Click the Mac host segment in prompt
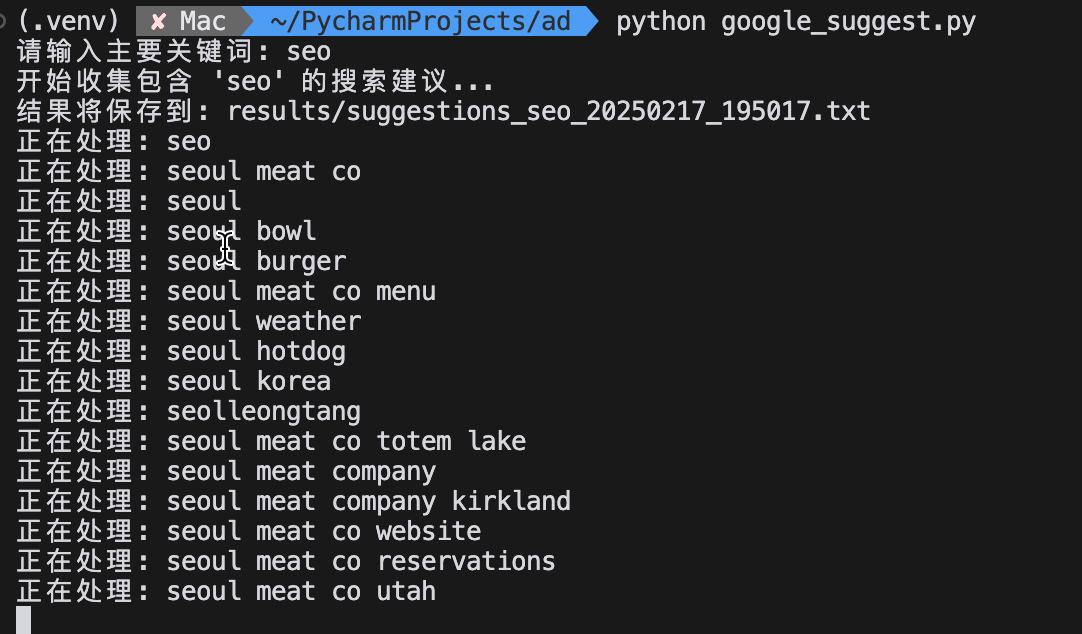This screenshot has height=634, width=1082. pos(203,21)
